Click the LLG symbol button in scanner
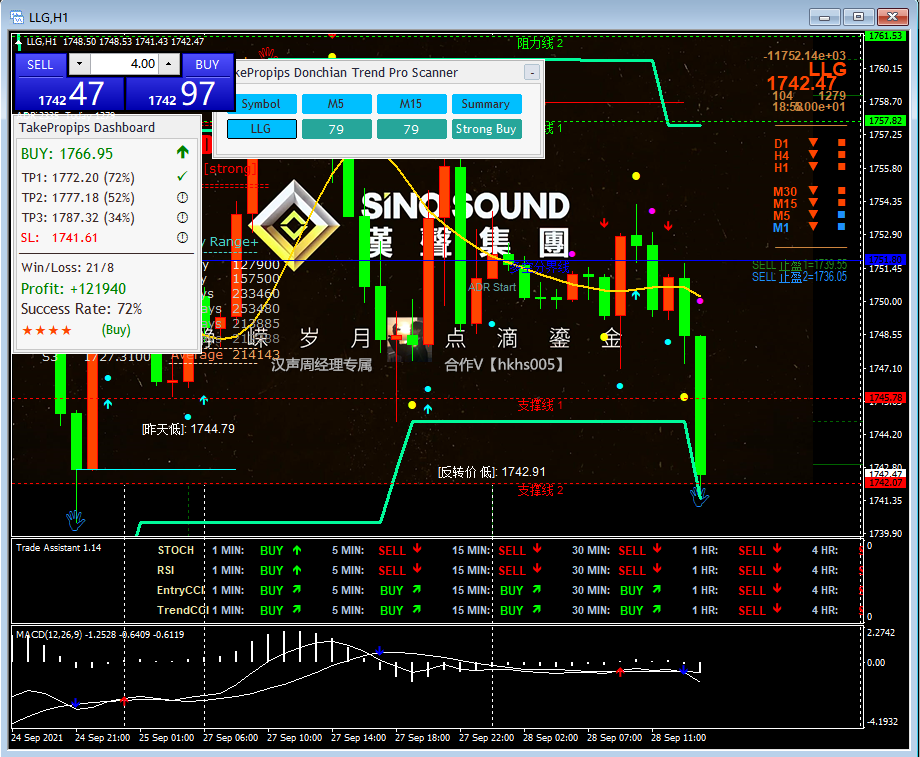 click(261, 129)
